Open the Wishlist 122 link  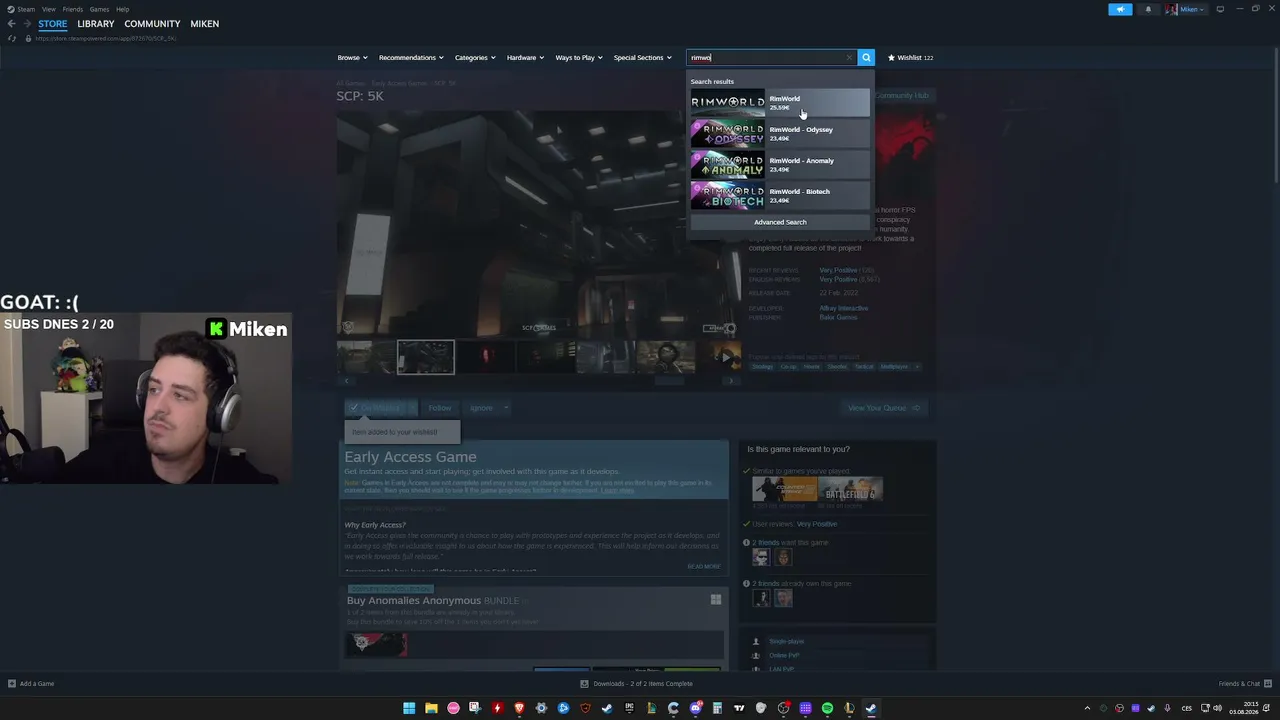click(x=910, y=57)
